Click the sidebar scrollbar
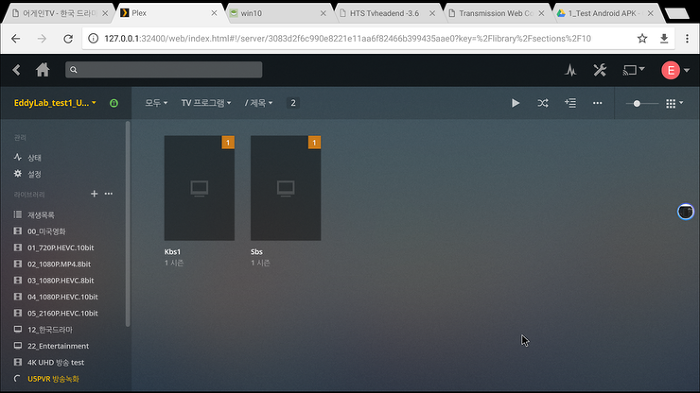 coord(128,223)
